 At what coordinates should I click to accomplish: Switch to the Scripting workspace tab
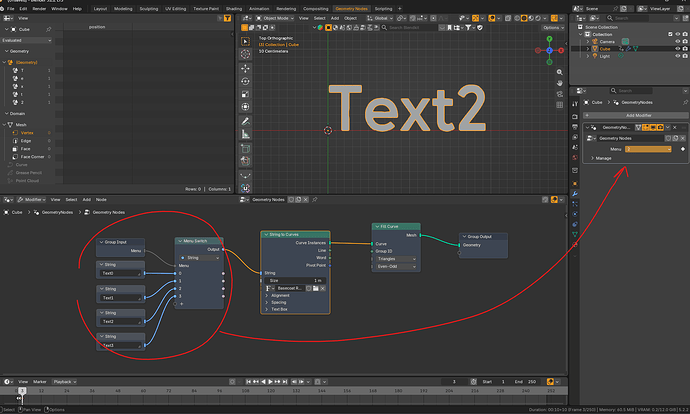pos(383,8)
